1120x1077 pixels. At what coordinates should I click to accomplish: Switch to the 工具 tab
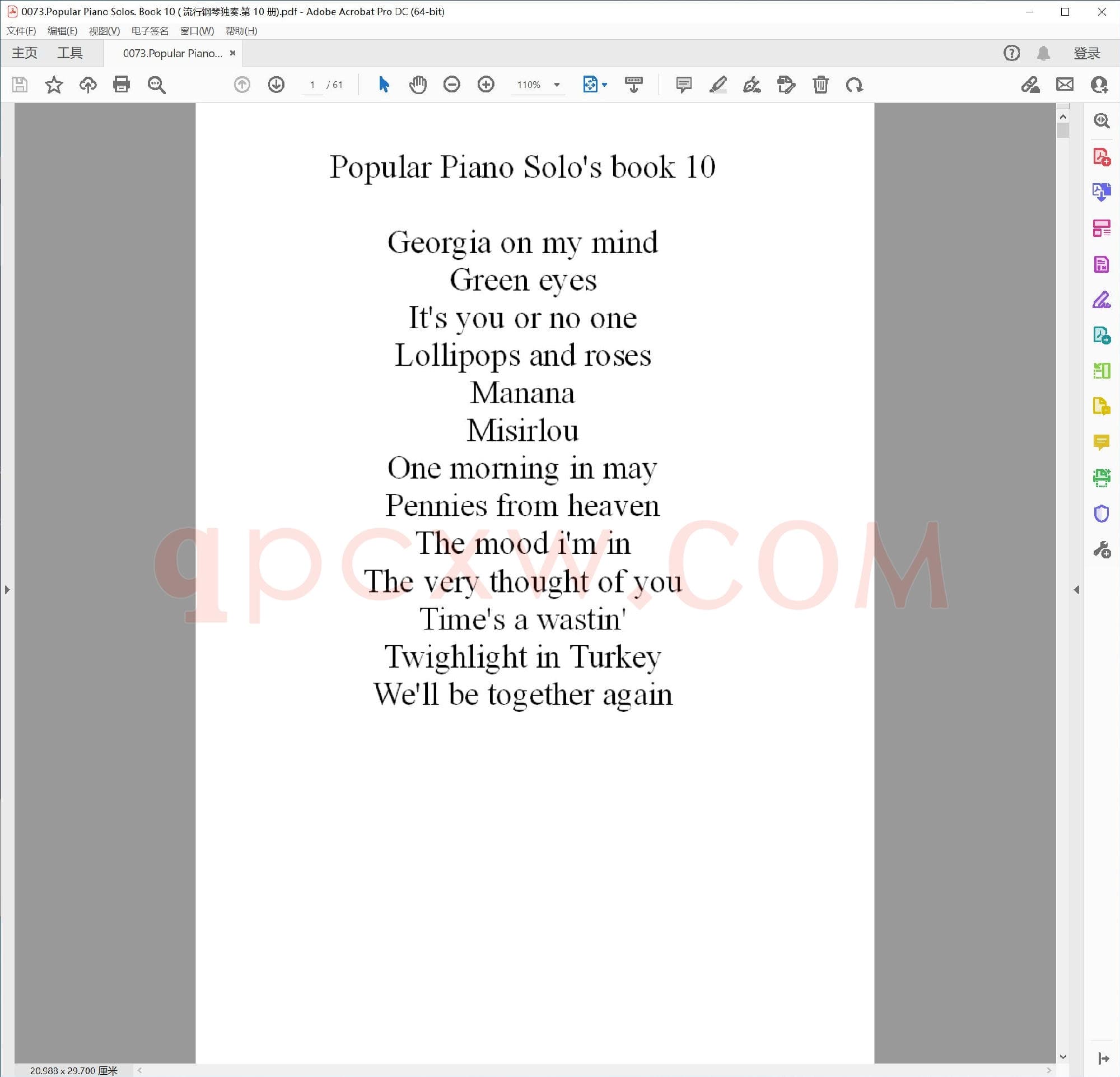[x=69, y=53]
